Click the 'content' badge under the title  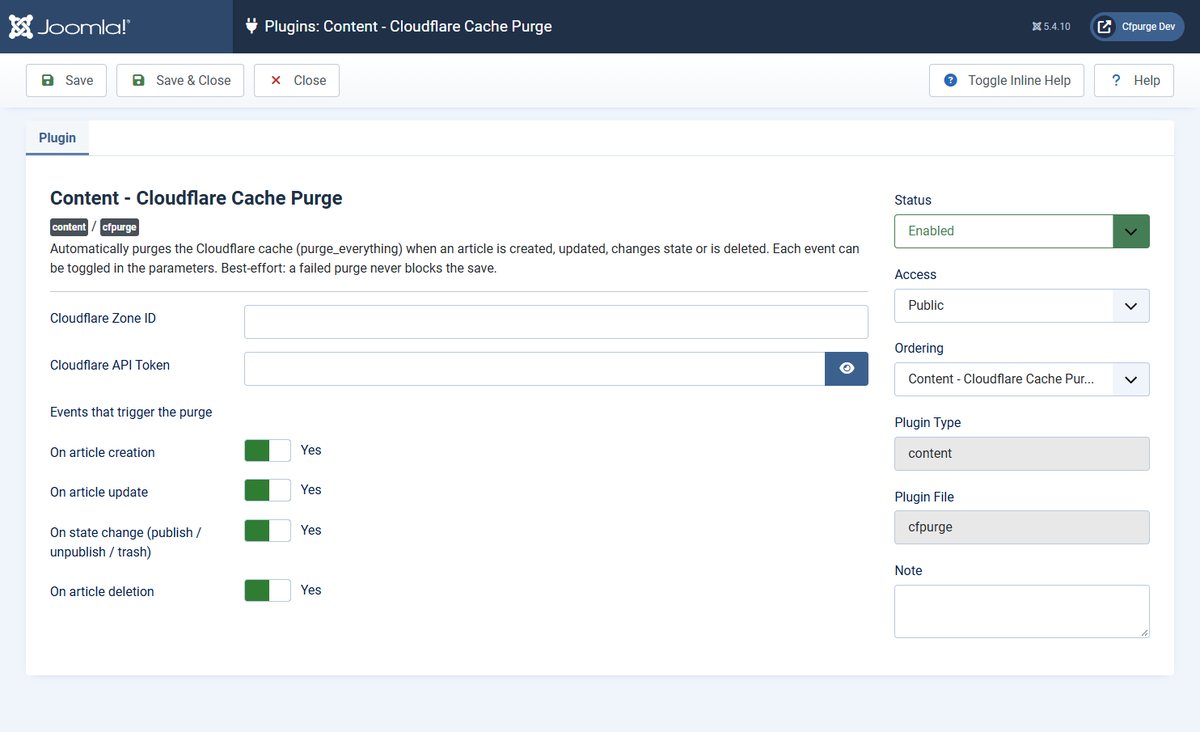69,227
